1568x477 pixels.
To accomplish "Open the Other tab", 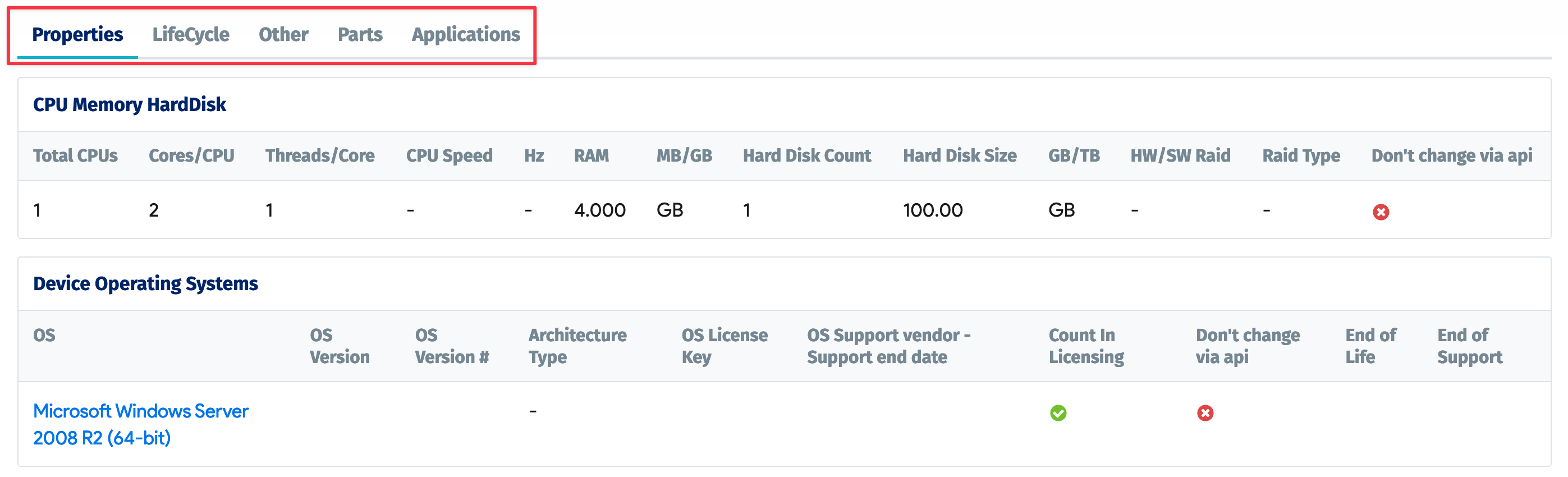I will click(x=283, y=35).
